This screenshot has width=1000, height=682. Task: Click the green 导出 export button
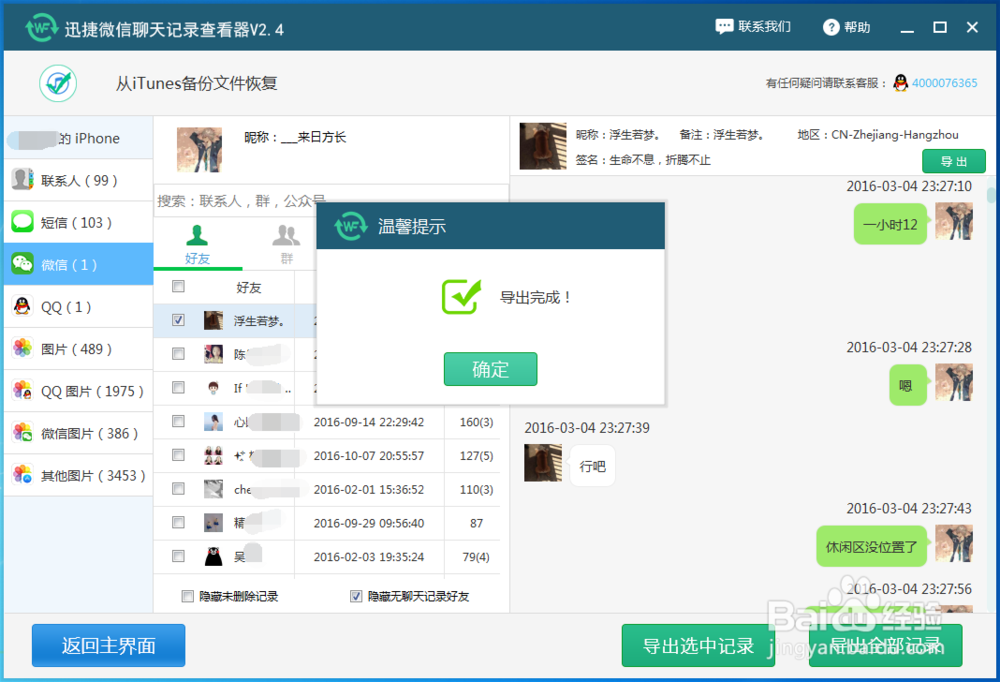click(953, 160)
